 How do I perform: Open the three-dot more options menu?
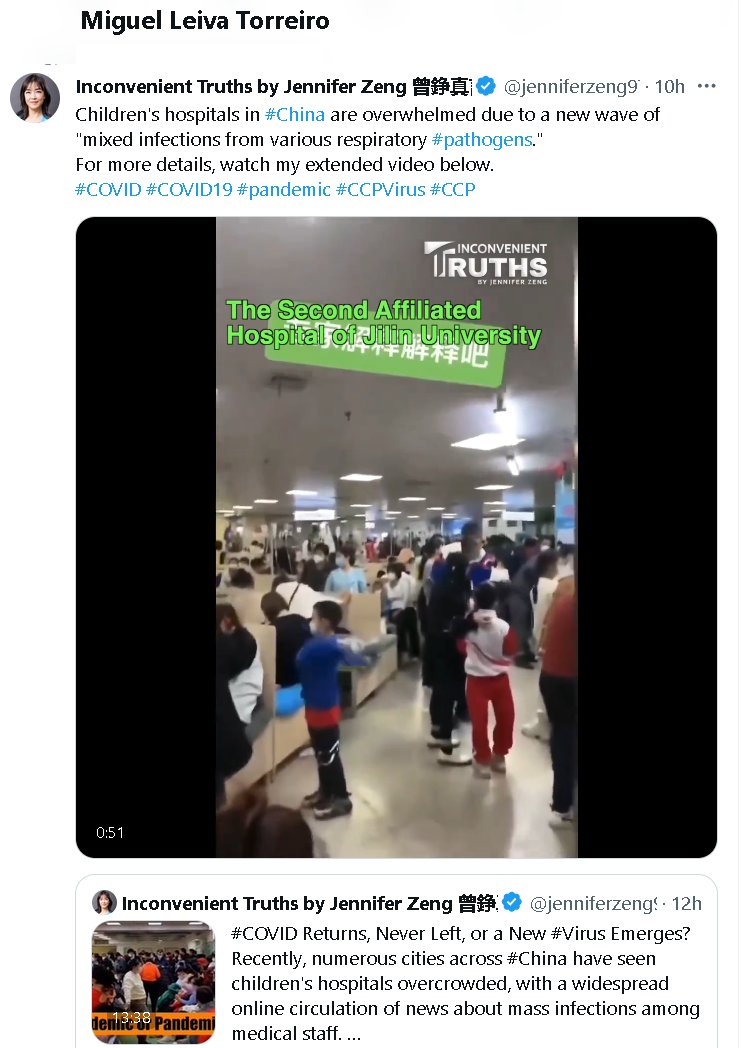pyautogui.click(x=706, y=86)
